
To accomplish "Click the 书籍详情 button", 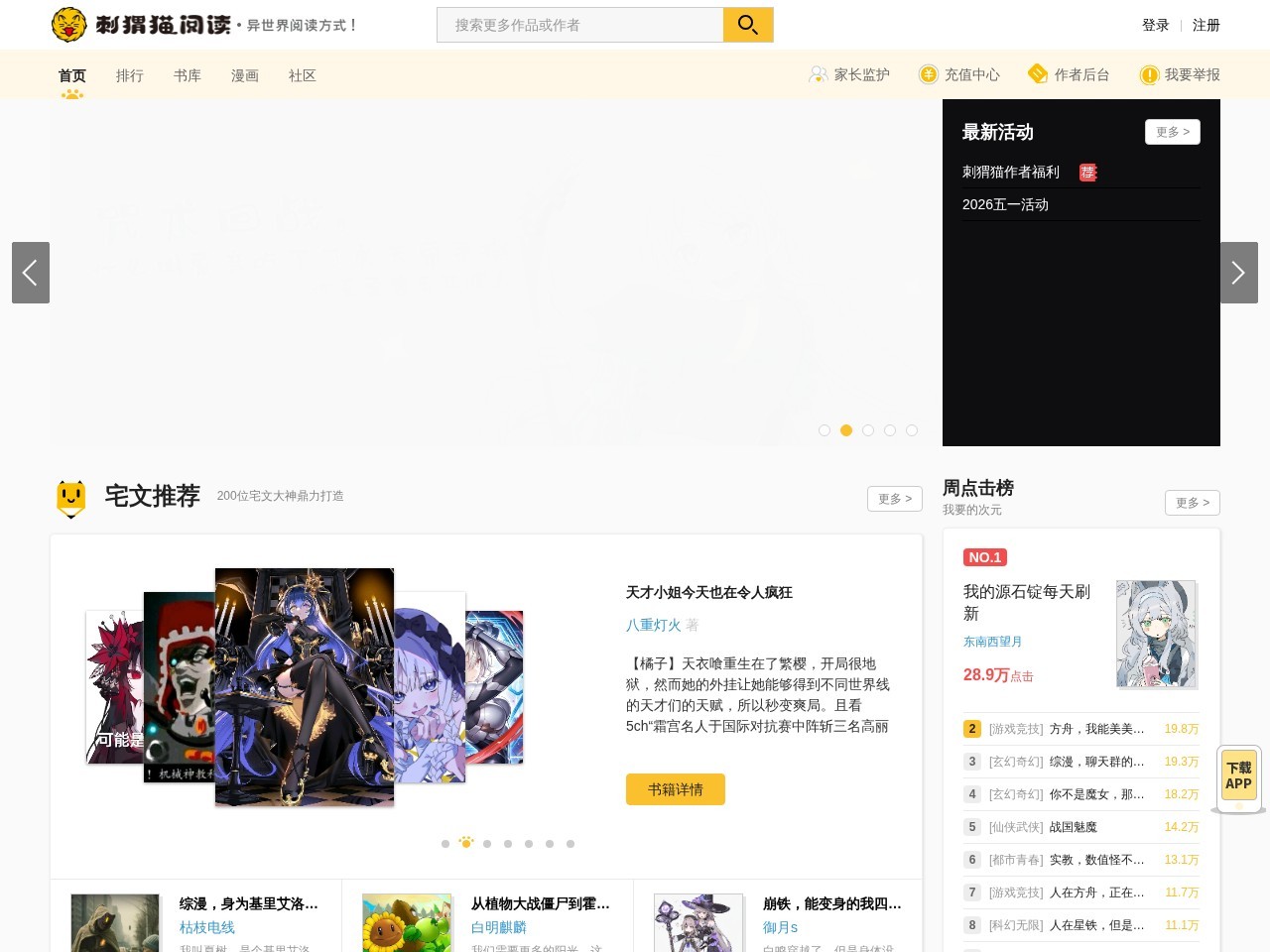I will [676, 789].
